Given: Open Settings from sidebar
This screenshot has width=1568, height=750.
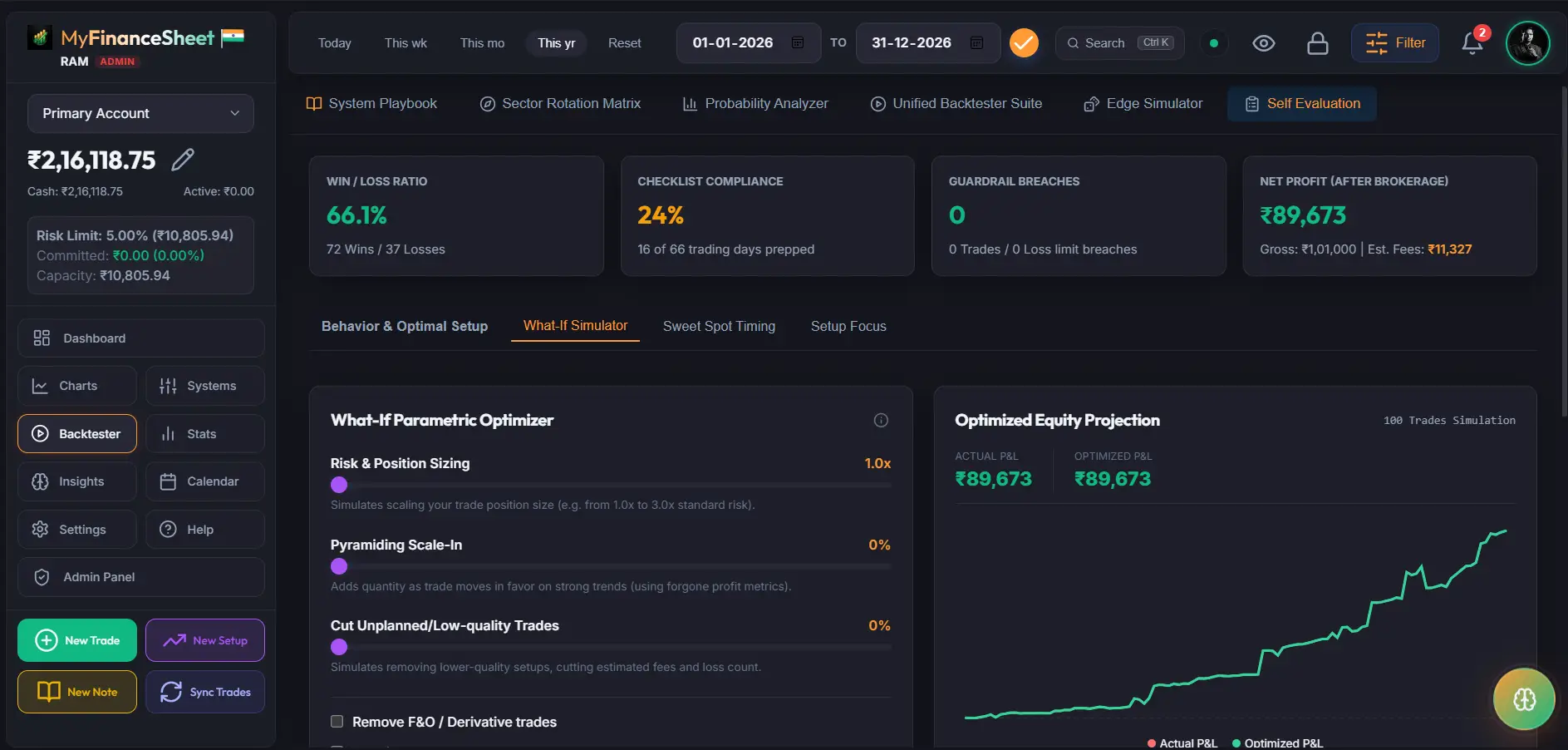Looking at the screenshot, I should point(77,530).
